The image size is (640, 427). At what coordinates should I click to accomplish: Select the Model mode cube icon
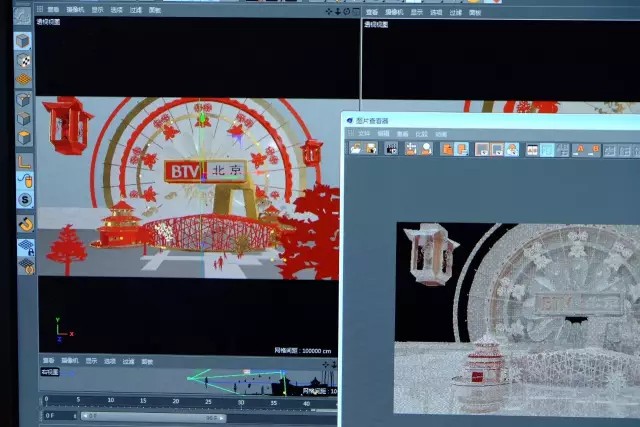pos(23,41)
